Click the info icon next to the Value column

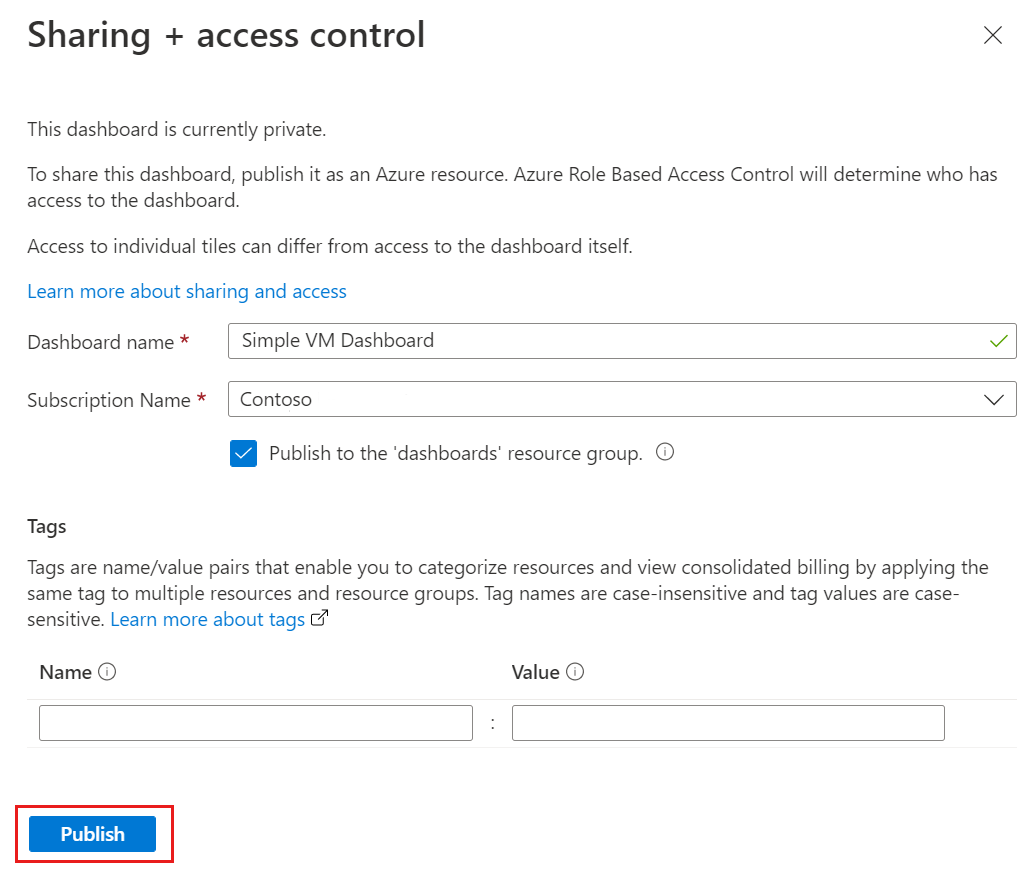click(577, 672)
